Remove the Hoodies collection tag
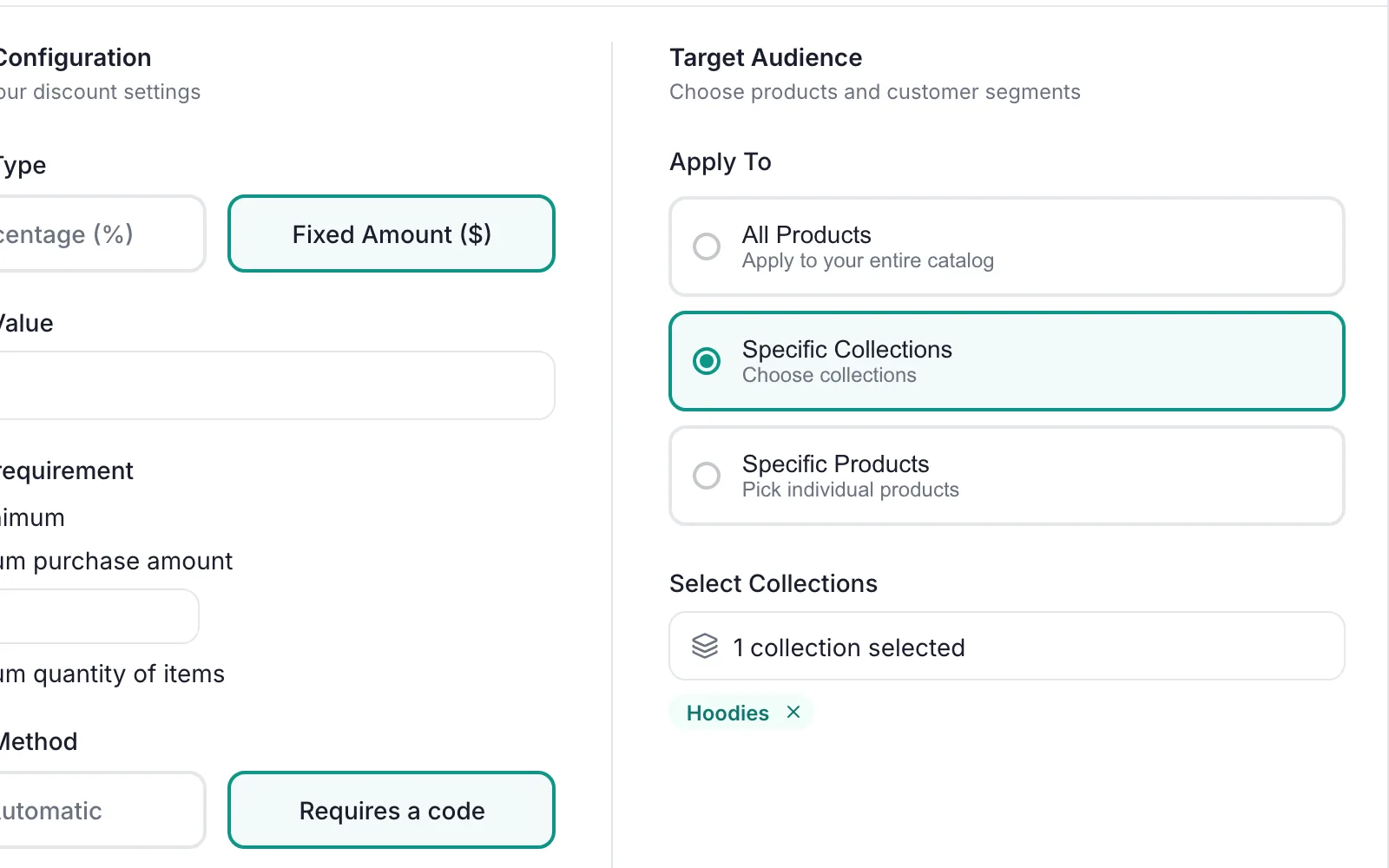 (x=793, y=713)
